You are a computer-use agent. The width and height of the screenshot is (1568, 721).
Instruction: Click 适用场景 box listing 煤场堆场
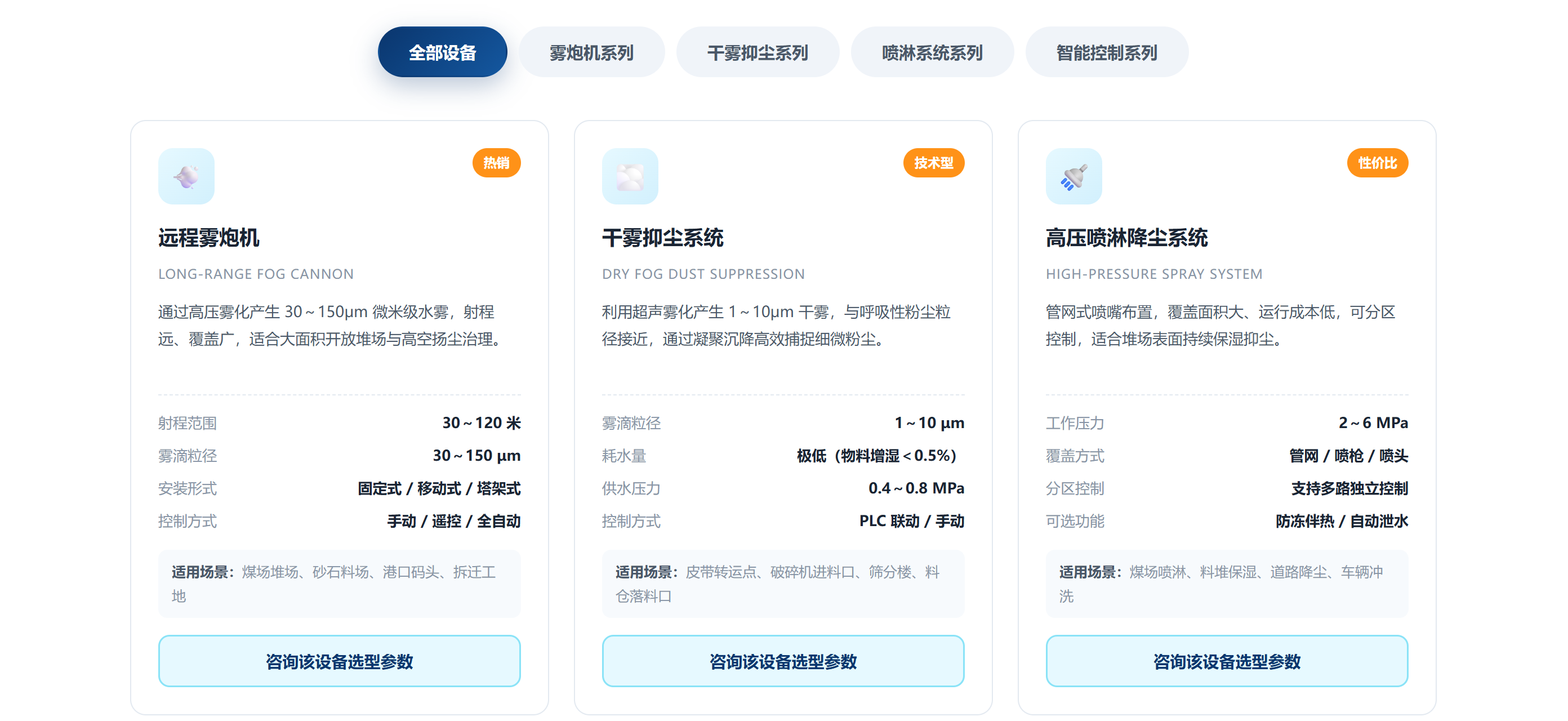pyautogui.click(x=340, y=584)
